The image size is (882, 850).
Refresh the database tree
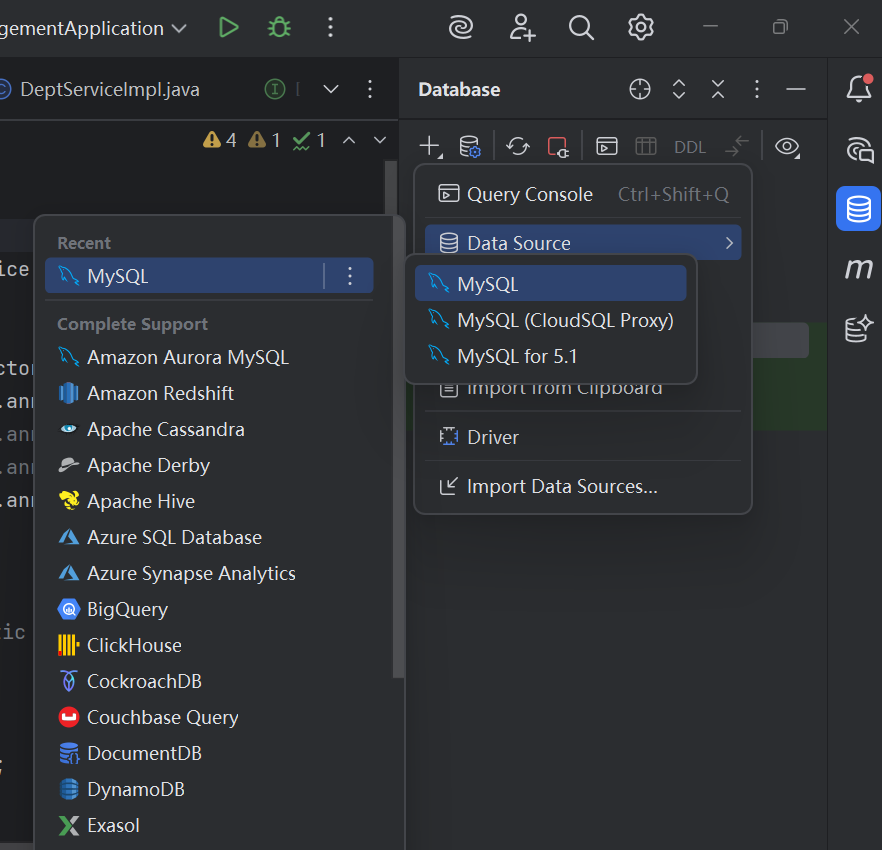518,146
